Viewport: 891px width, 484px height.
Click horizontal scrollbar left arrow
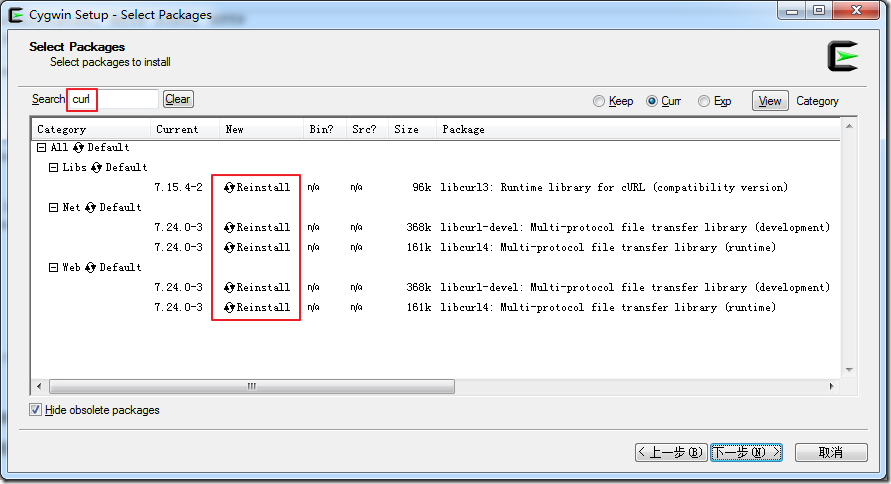click(39, 386)
